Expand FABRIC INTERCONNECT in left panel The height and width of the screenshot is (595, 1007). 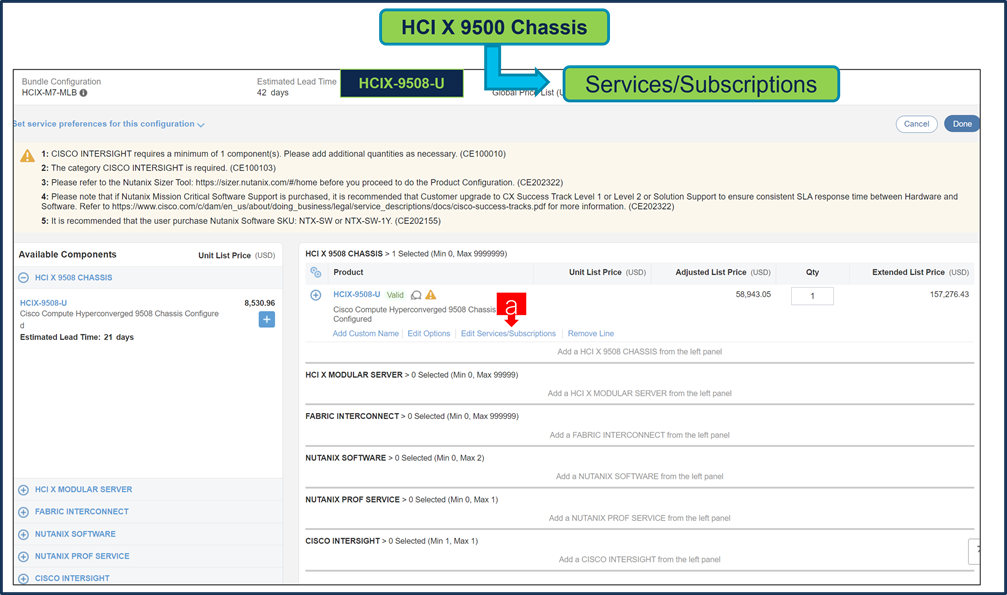23,512
